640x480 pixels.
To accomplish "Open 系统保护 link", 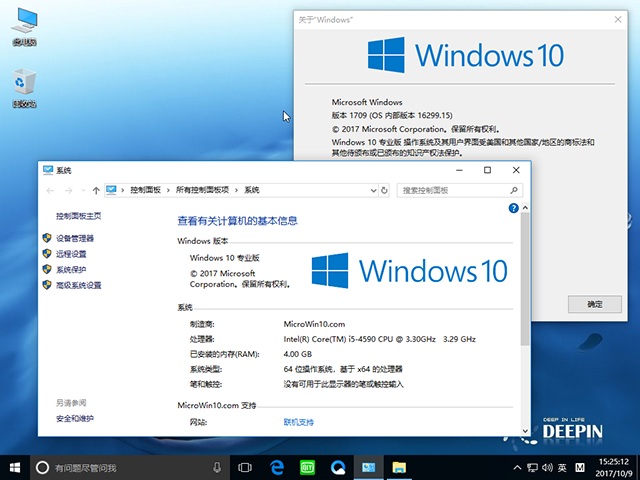I will 71,269.
